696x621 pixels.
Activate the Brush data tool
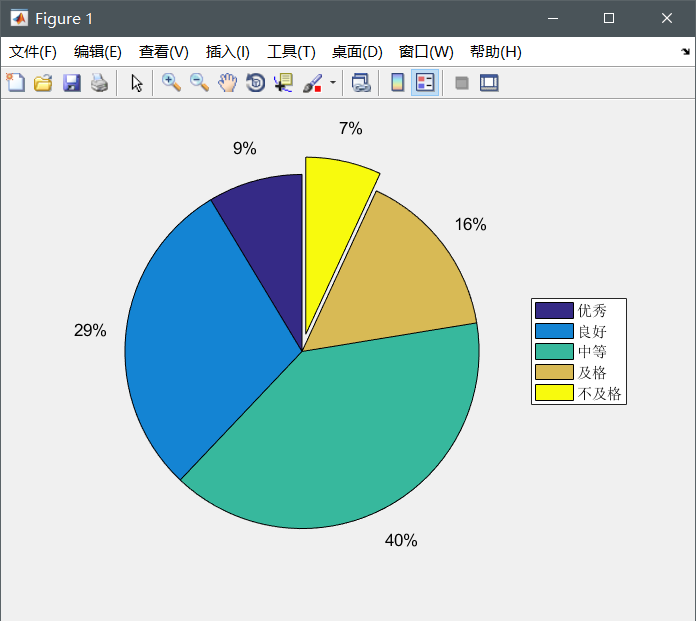click(312, 83)
